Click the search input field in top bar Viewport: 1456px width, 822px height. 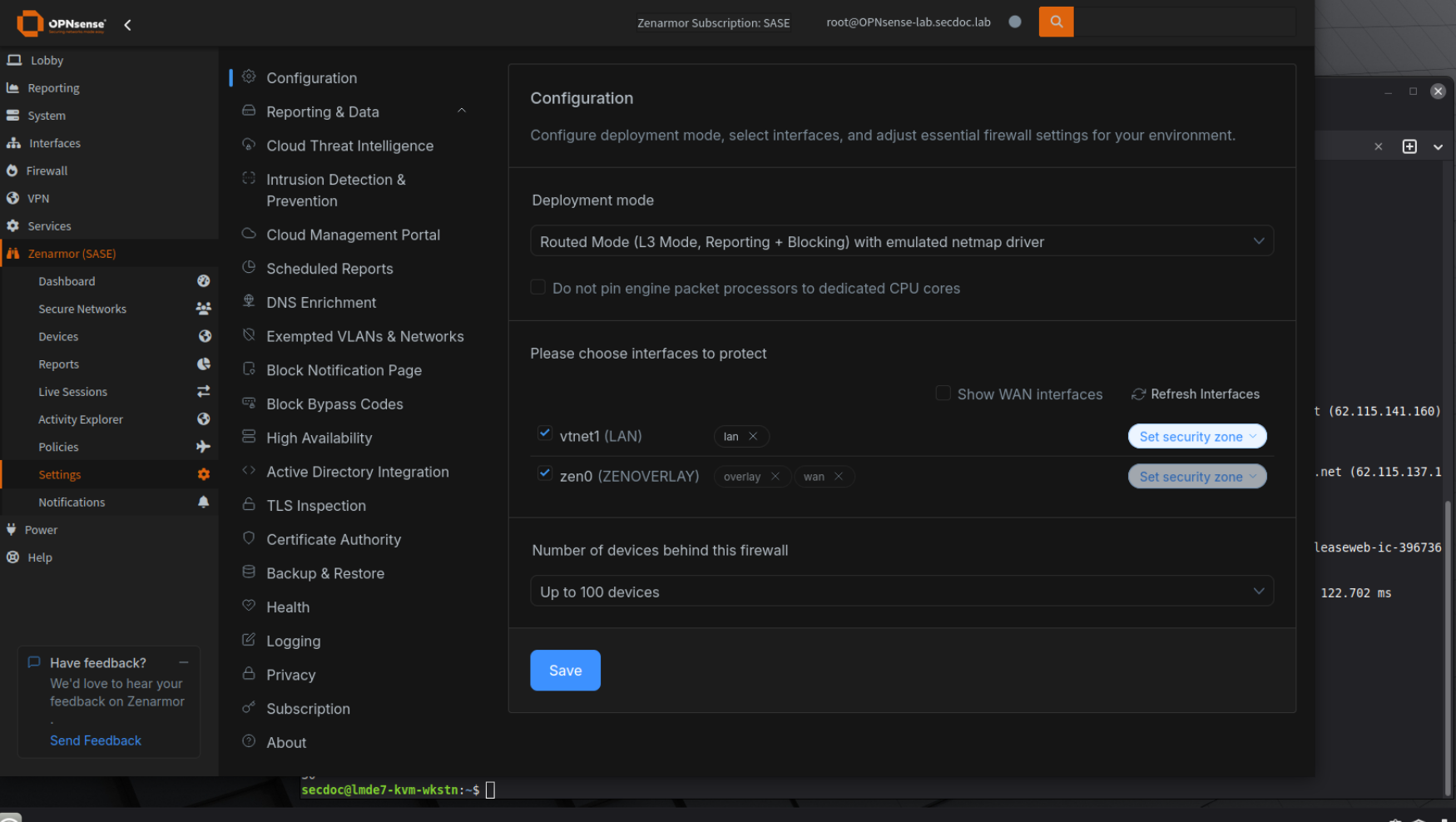(x=1184, y=22)
